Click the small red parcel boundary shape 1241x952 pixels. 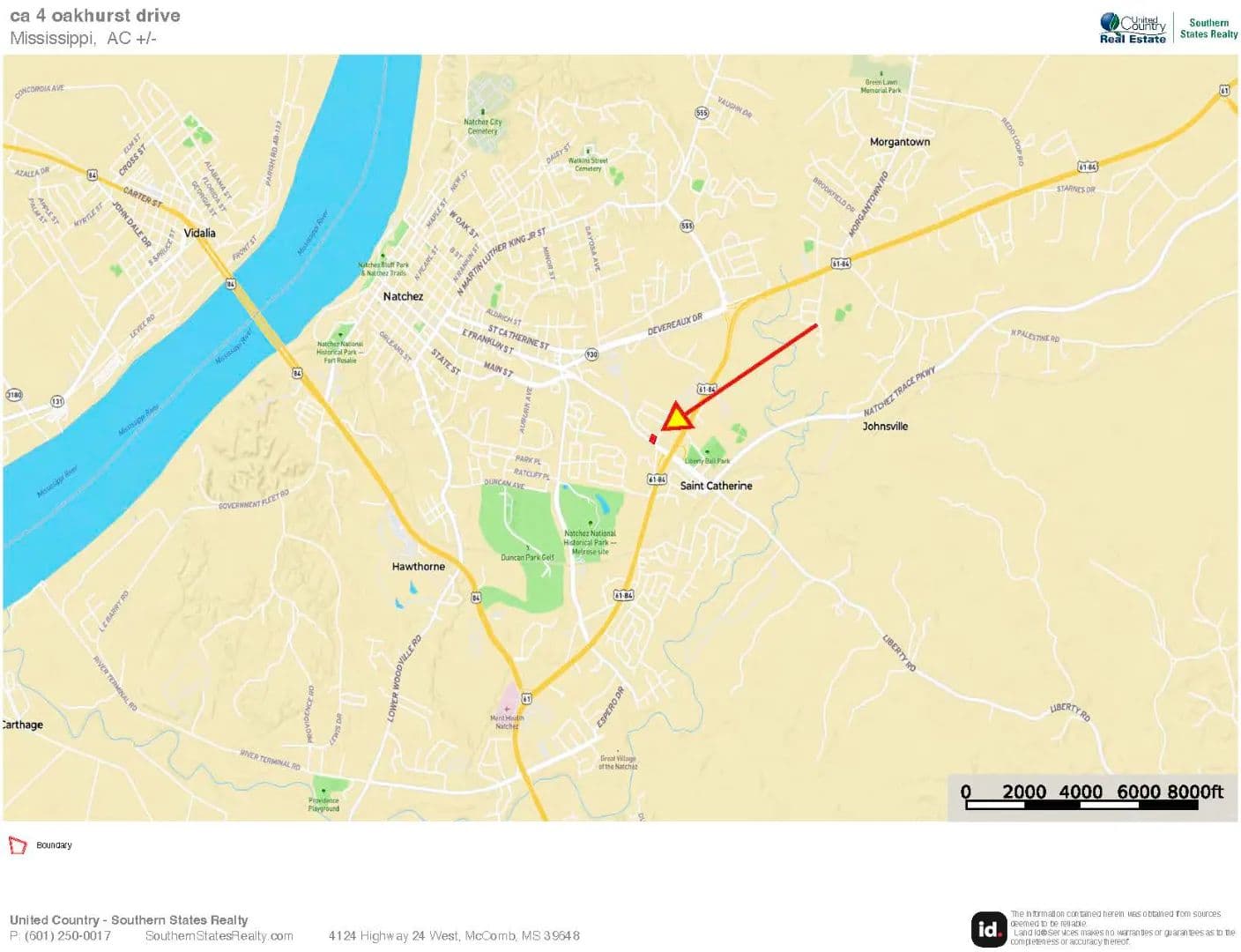653,438
